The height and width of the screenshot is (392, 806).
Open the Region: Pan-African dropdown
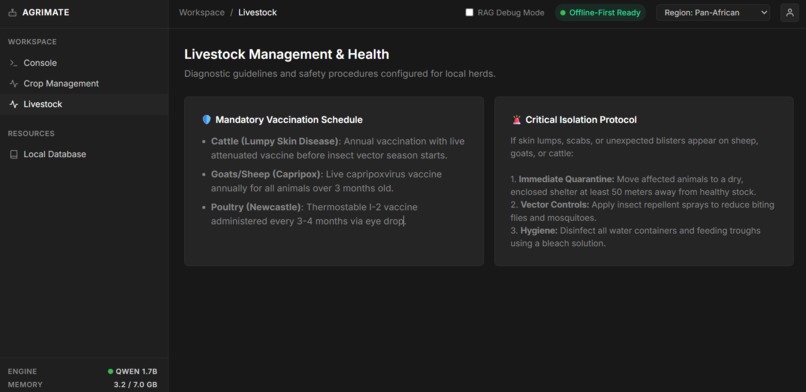713,12
